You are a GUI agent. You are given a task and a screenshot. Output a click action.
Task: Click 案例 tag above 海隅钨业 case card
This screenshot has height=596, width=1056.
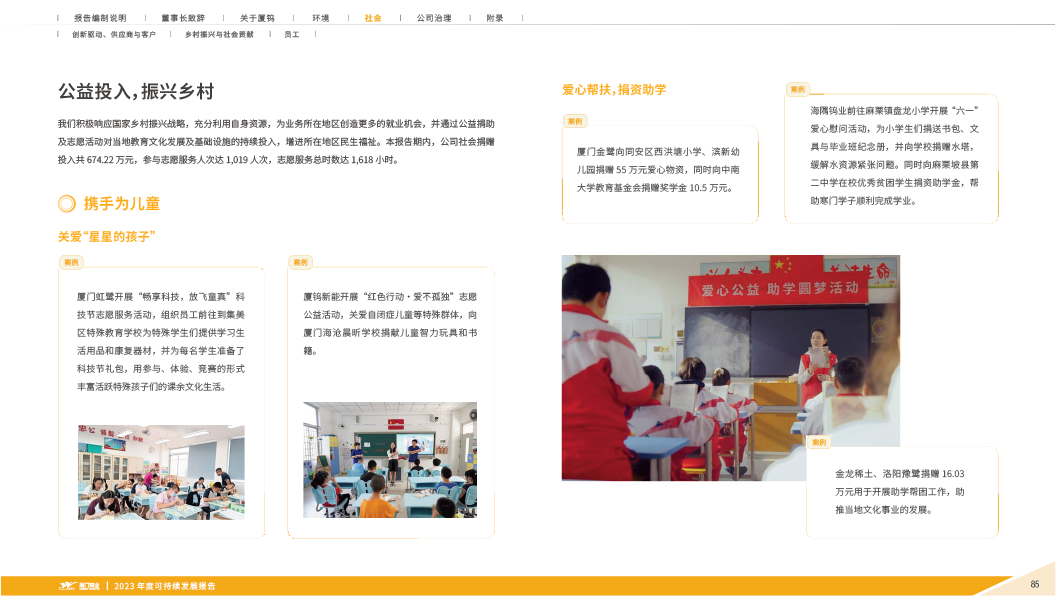[x=797, y=89]
